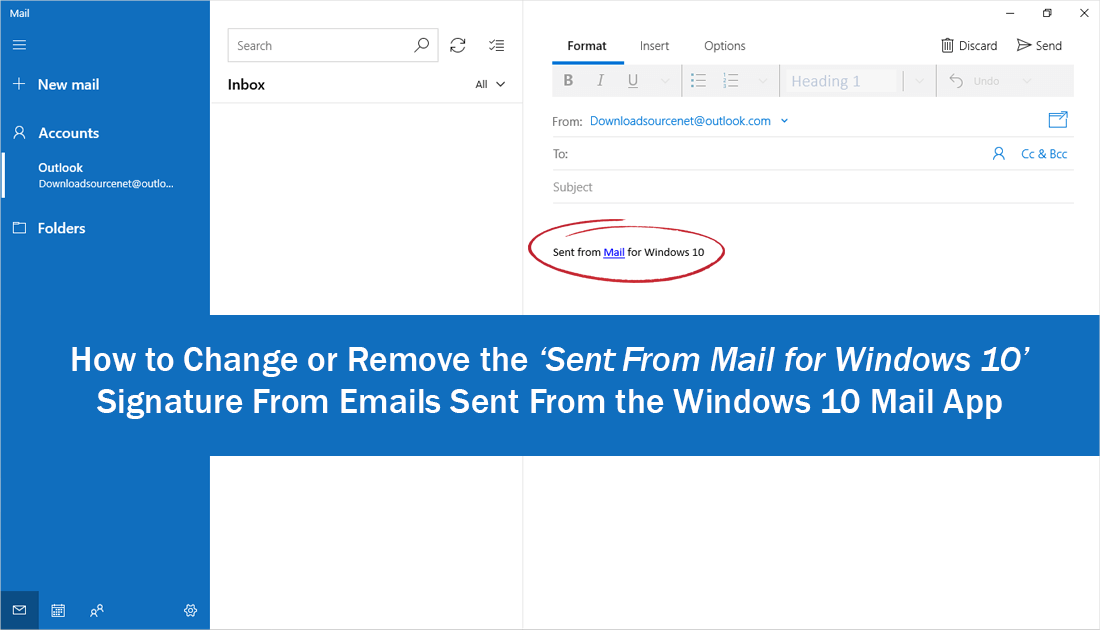Discard the draft message
This screenshot has height=630, width=1100.
[x=969, y=46]
